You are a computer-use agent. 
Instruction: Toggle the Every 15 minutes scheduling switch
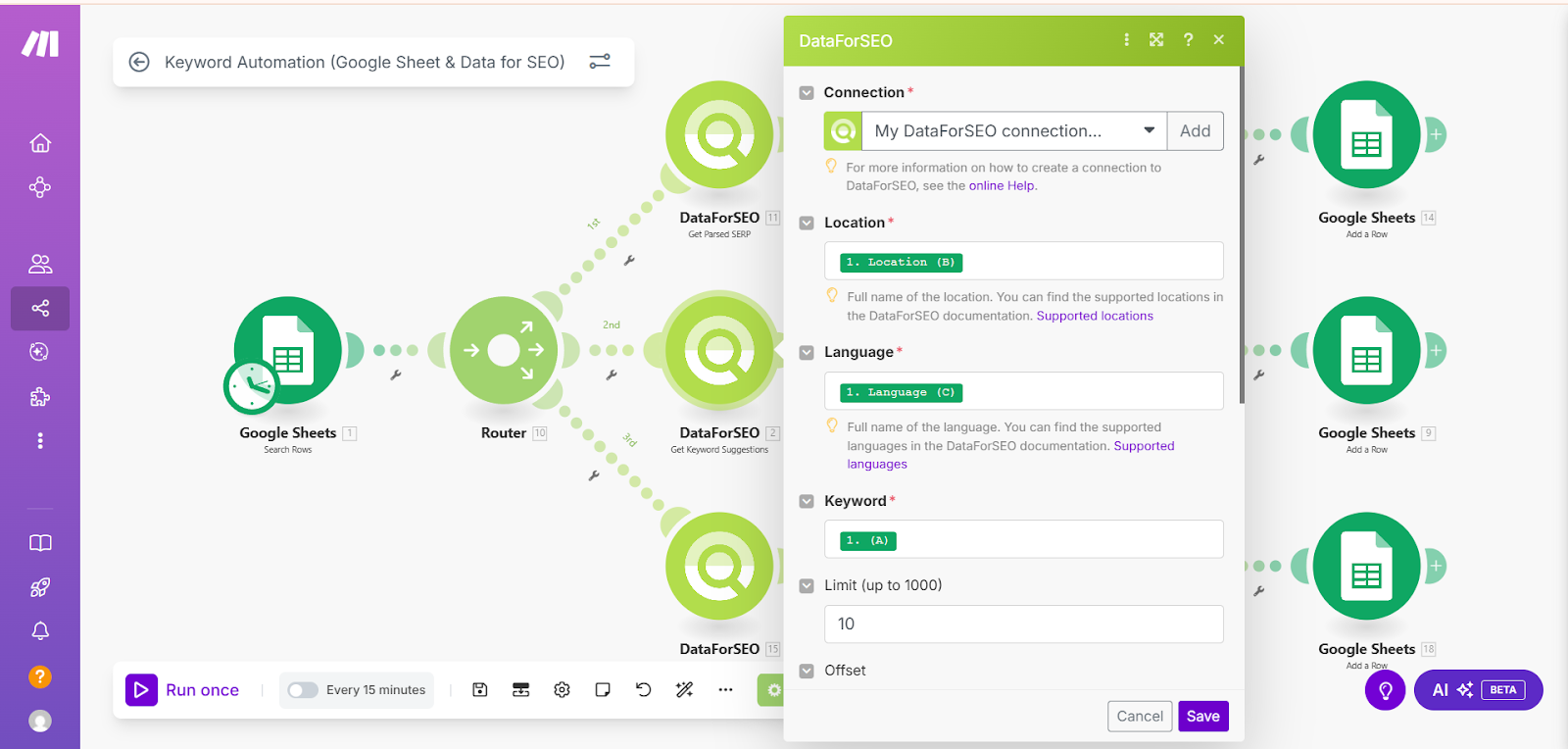coord(303,690)
